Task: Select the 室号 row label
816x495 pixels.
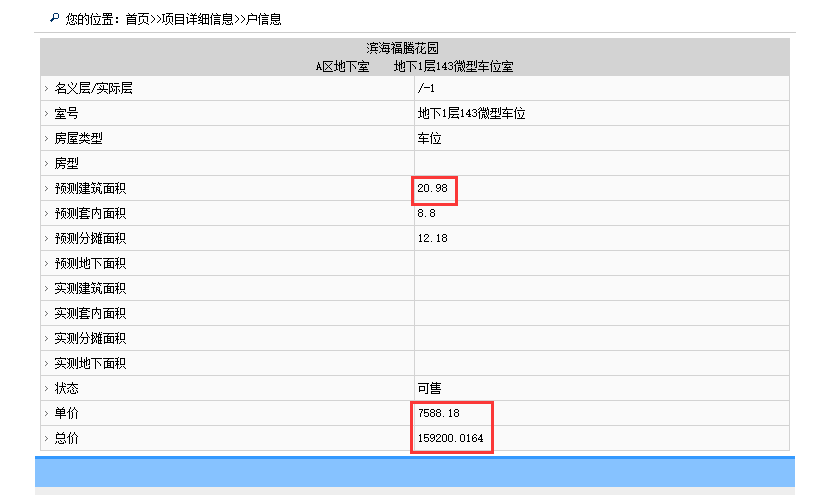Action: tap(67, 113)
